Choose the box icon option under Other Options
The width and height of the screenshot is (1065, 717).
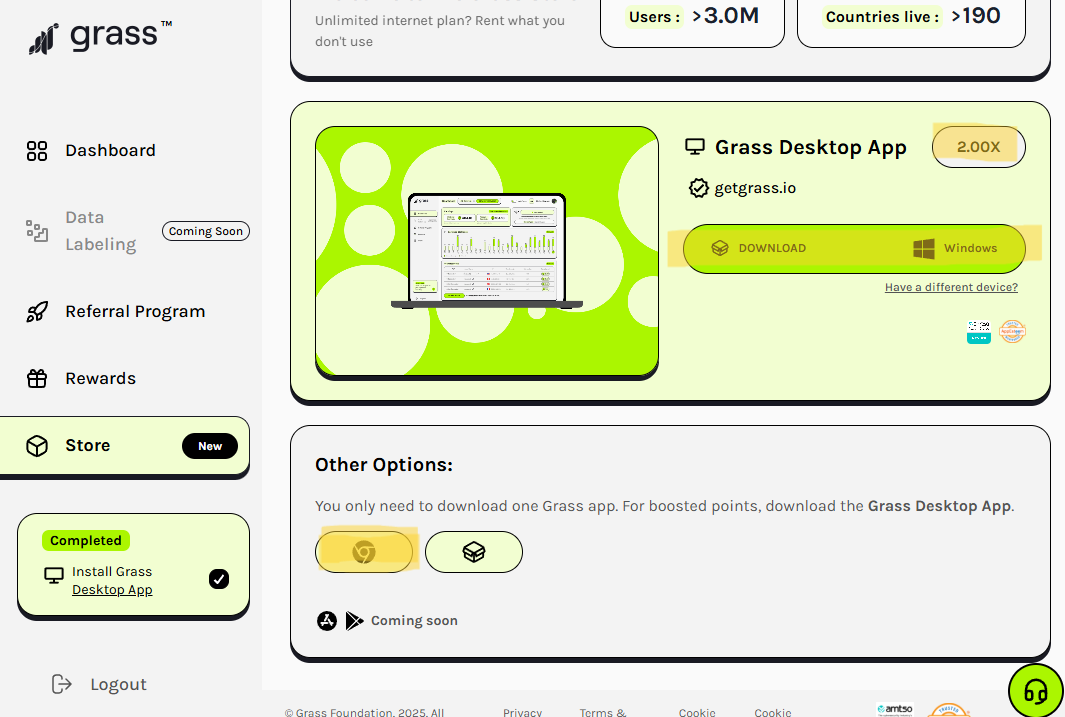tap(474, 552)
